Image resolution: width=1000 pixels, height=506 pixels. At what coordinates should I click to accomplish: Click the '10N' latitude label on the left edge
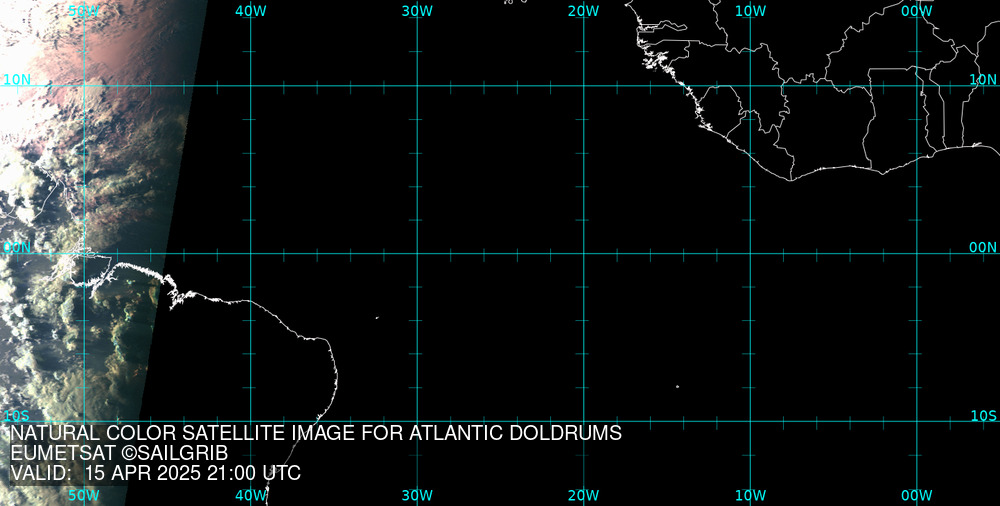pyautogui.click(x=17, y=80)
